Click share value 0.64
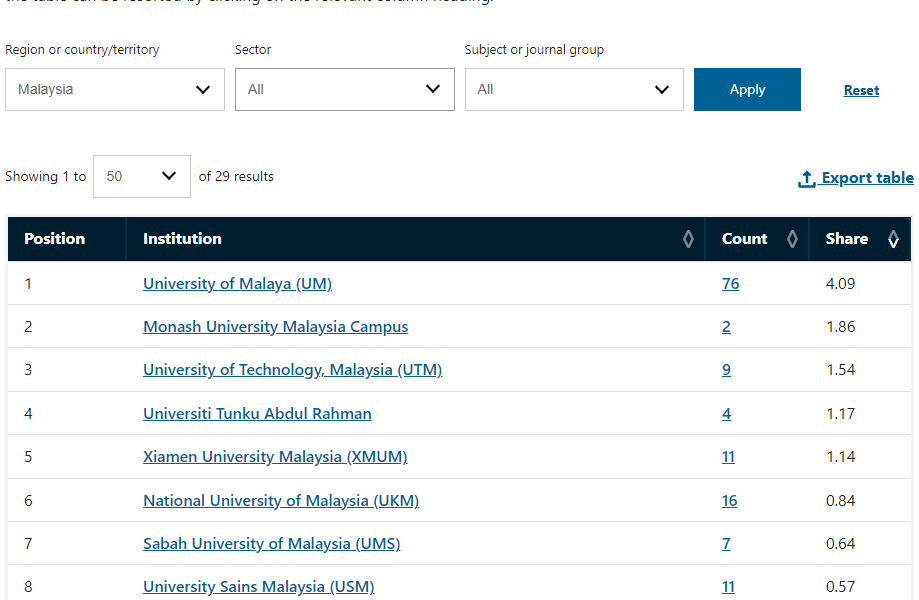This screenshot has height=600, width=919. [840, 544]
